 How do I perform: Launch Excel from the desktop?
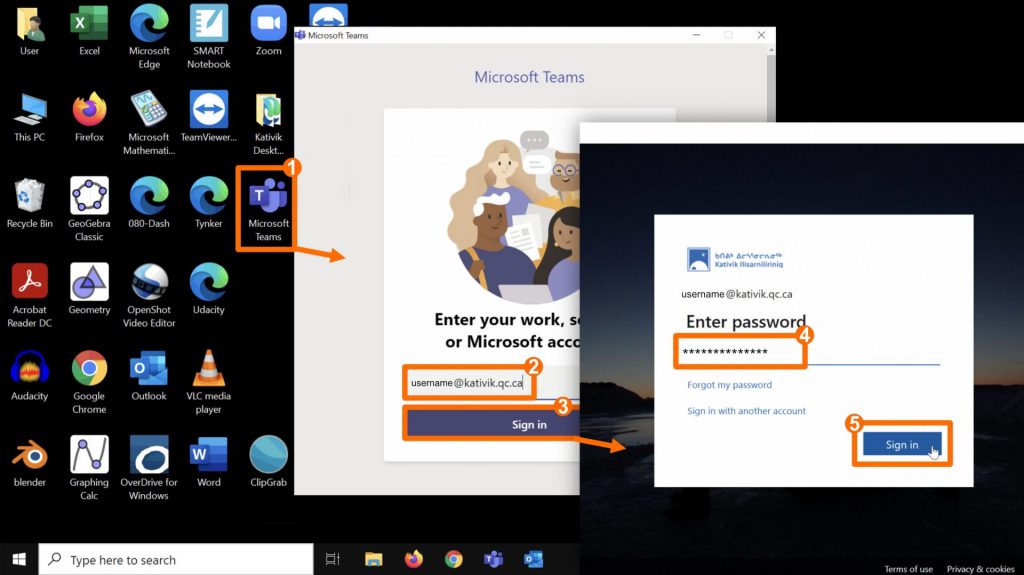89,31
